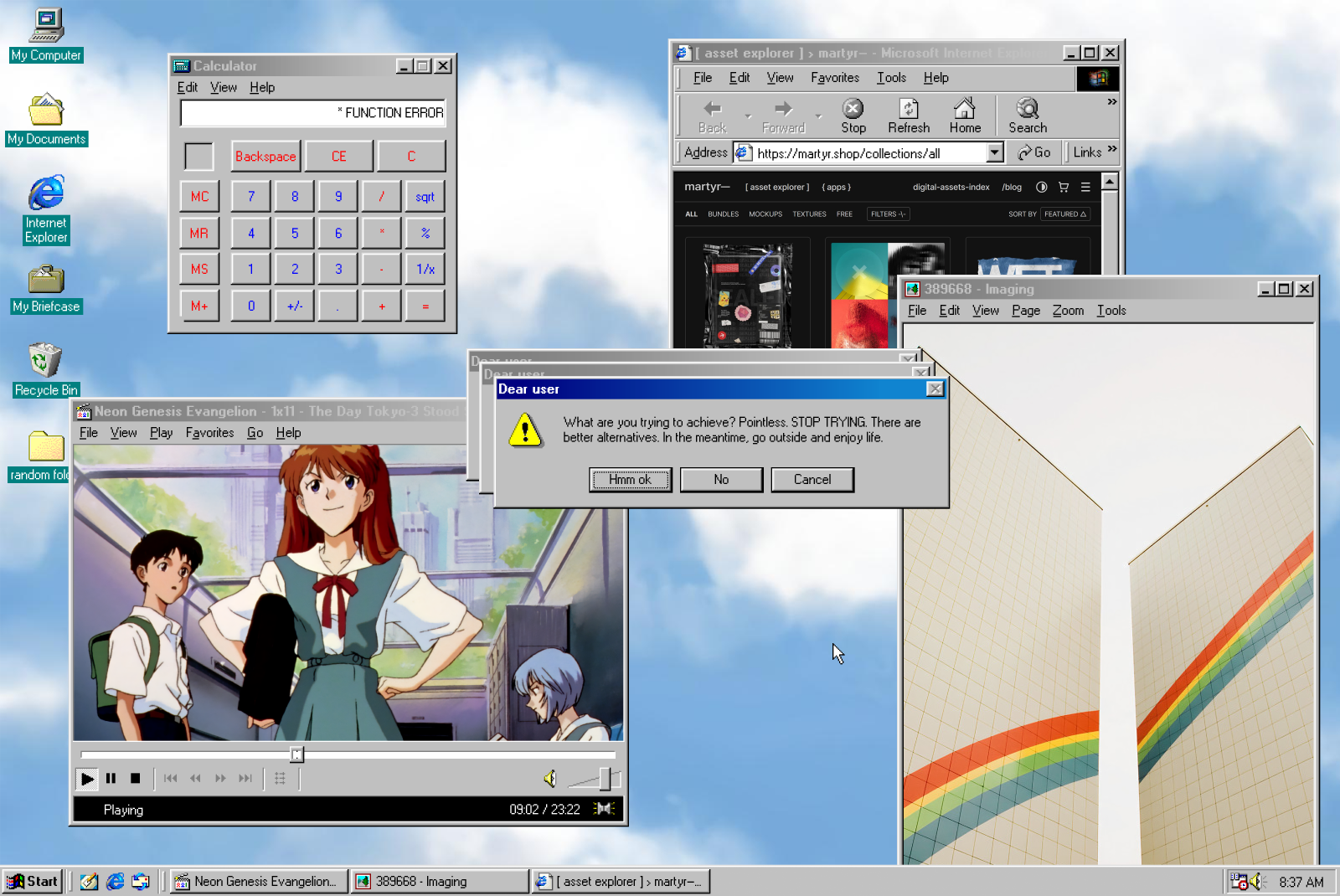
Task: Open the shopping cart on martyr site
Action: click(1064, 188)
